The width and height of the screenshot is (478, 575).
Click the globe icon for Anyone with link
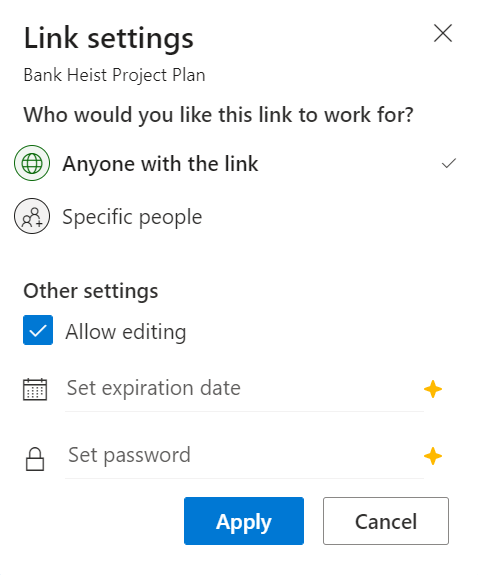(x=32, y=163)
